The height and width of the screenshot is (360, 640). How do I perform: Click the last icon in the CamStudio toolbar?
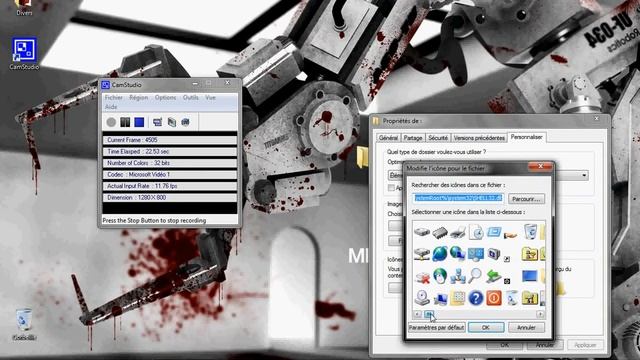185,122
